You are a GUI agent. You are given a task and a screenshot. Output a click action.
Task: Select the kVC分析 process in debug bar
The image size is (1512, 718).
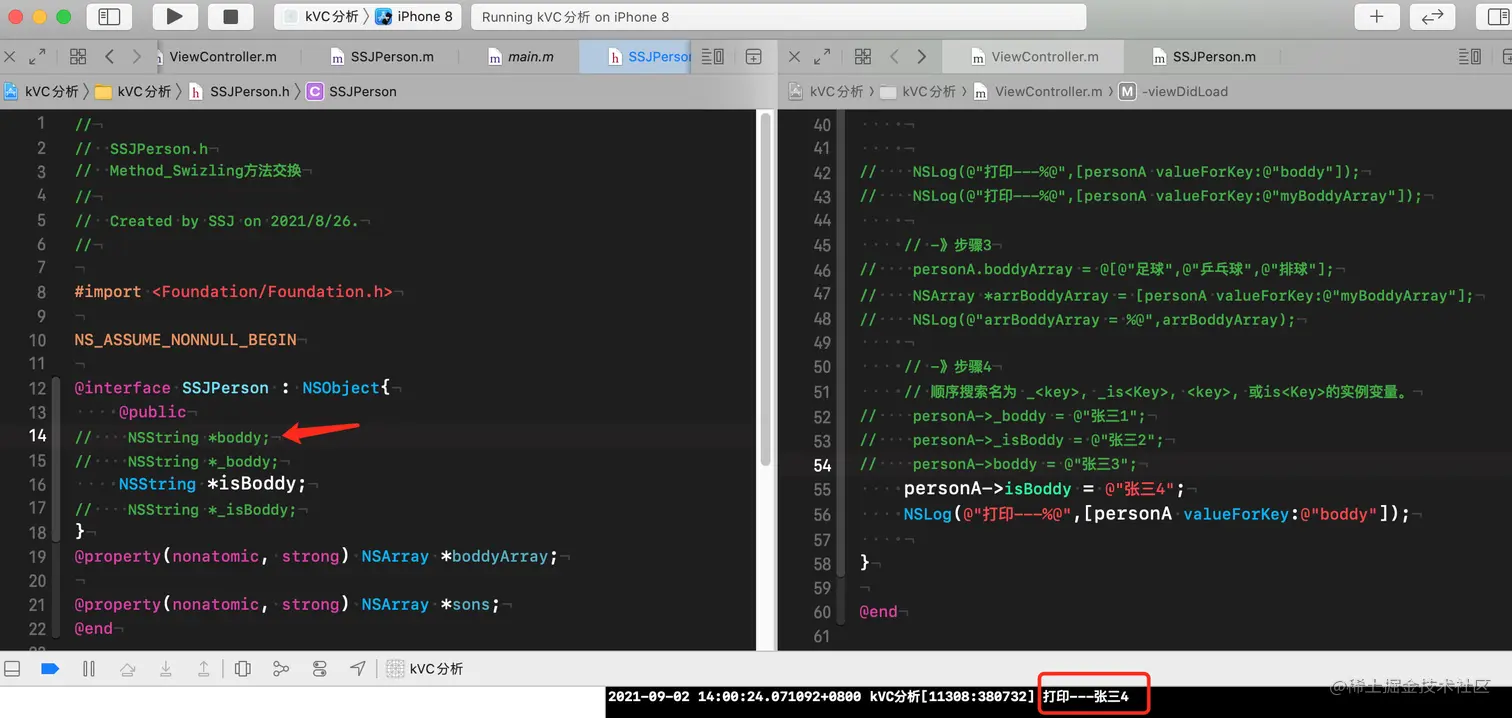pos(425,669)
